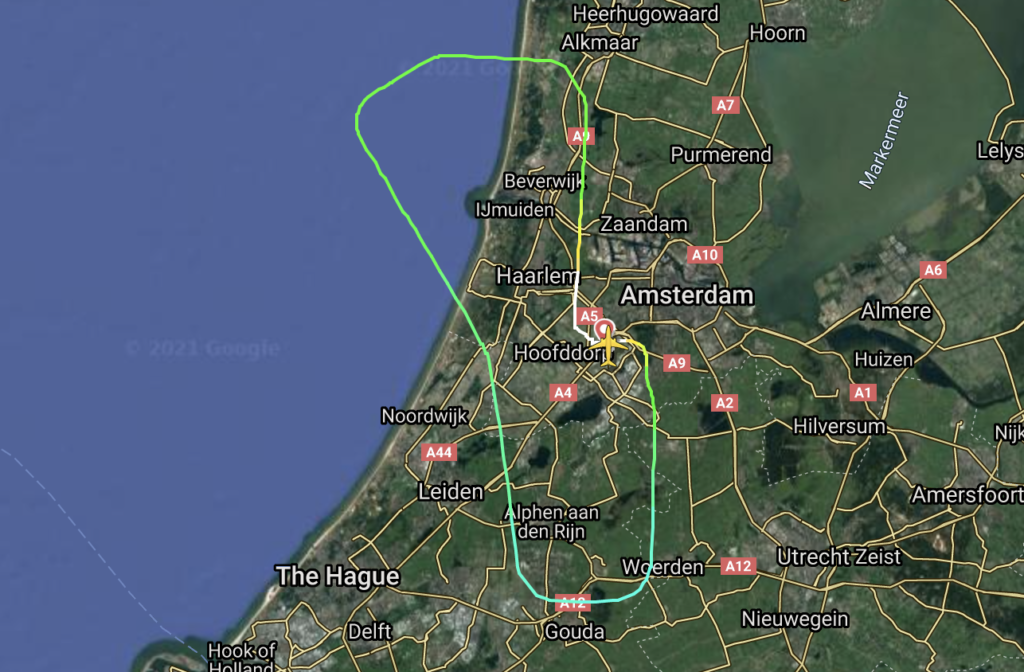Click the Amsterdam city label
The width and height of the screenshot is (1024, 672).
click(687, 295)
